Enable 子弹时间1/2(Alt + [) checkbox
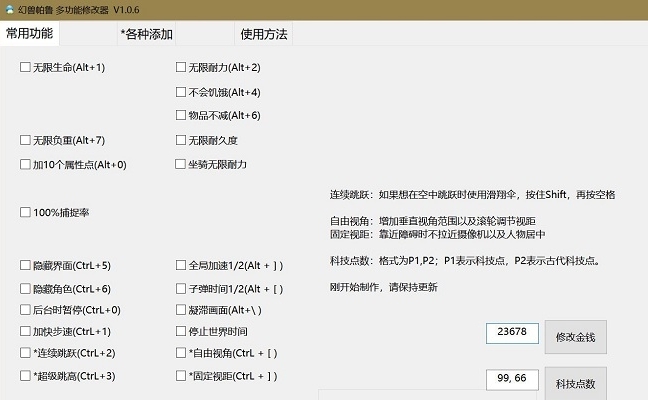648x400 pixels. coord(181,288)
